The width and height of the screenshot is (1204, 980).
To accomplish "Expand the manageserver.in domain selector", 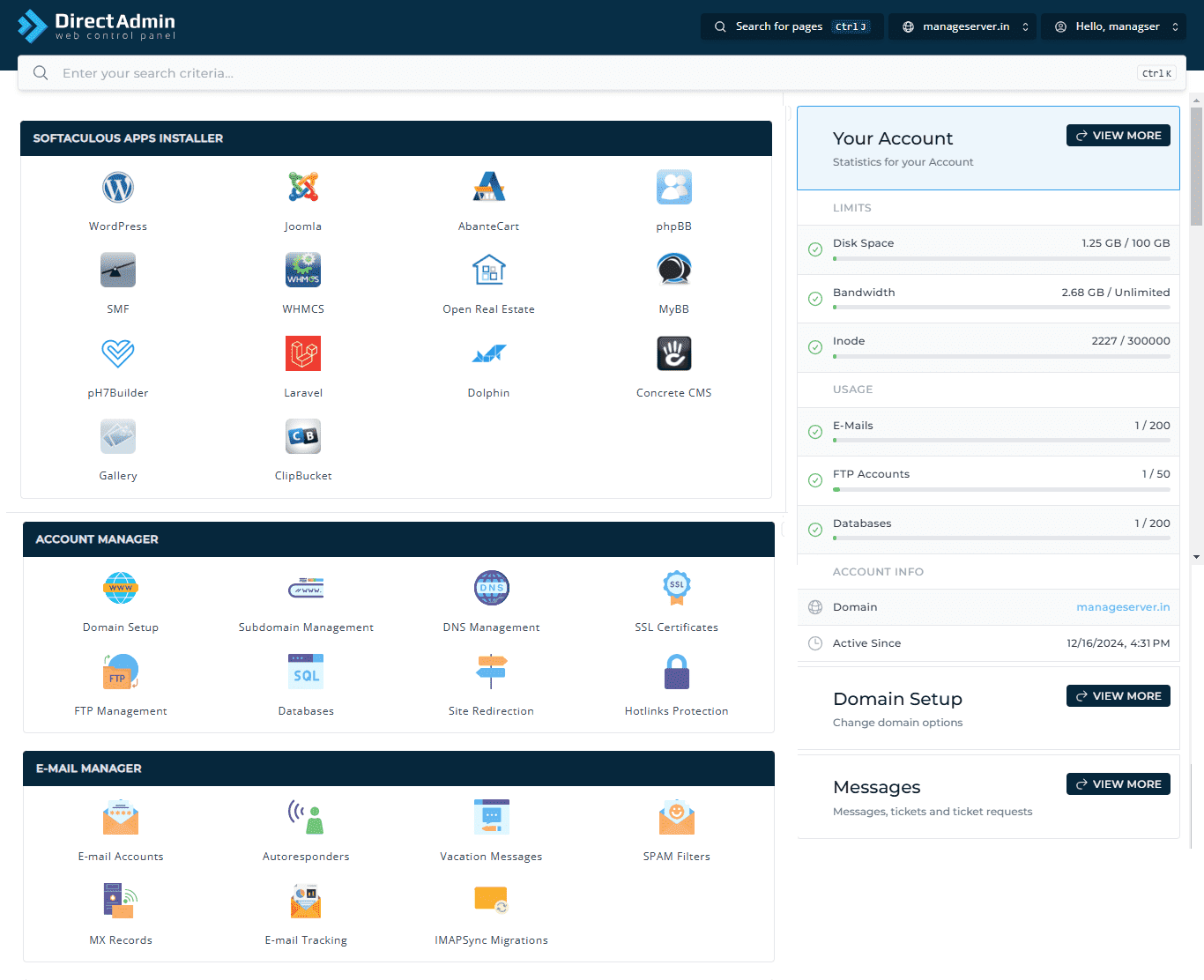I will [x=962, y=26].
